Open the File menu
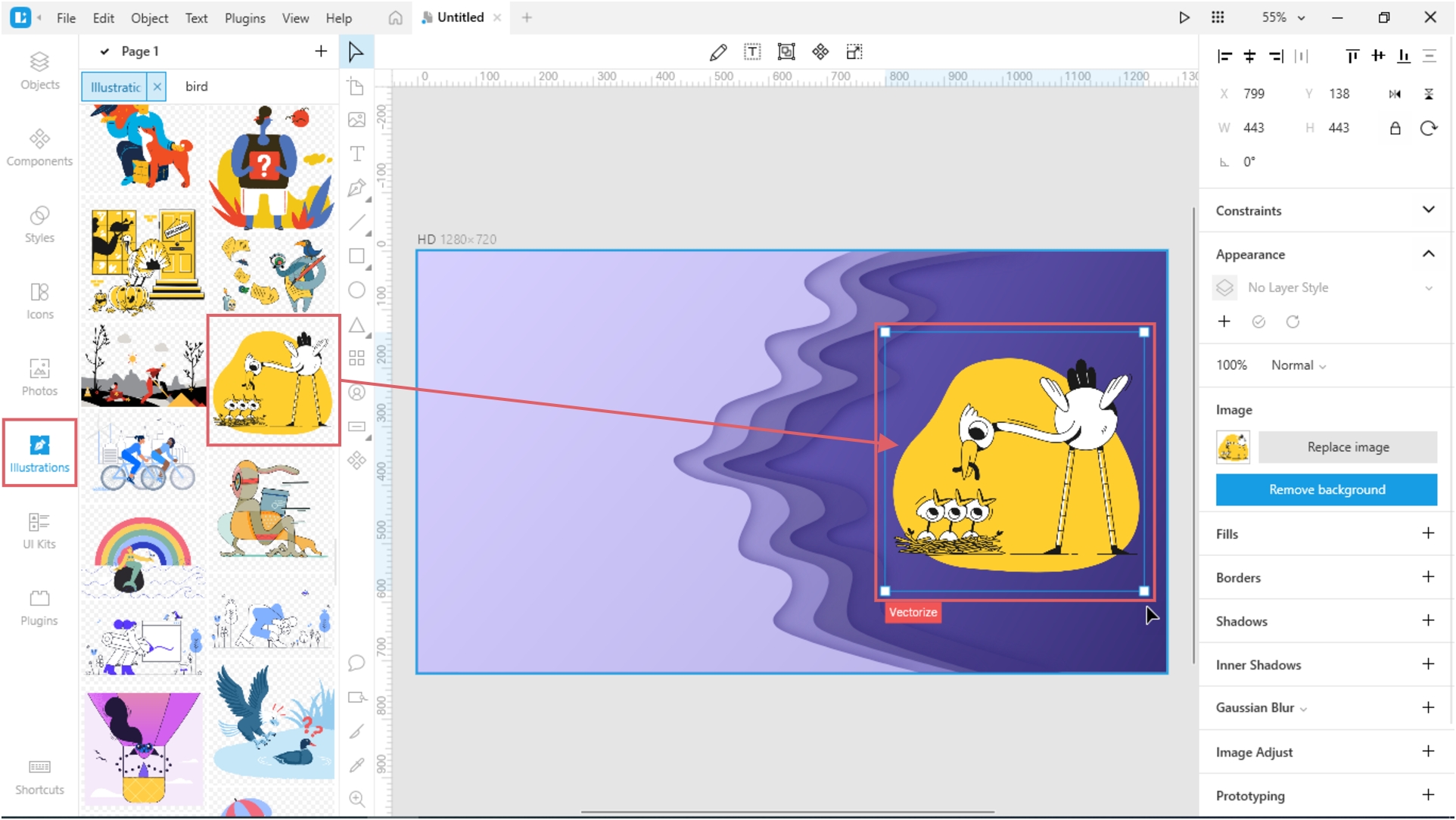 (x=66, y=18)
